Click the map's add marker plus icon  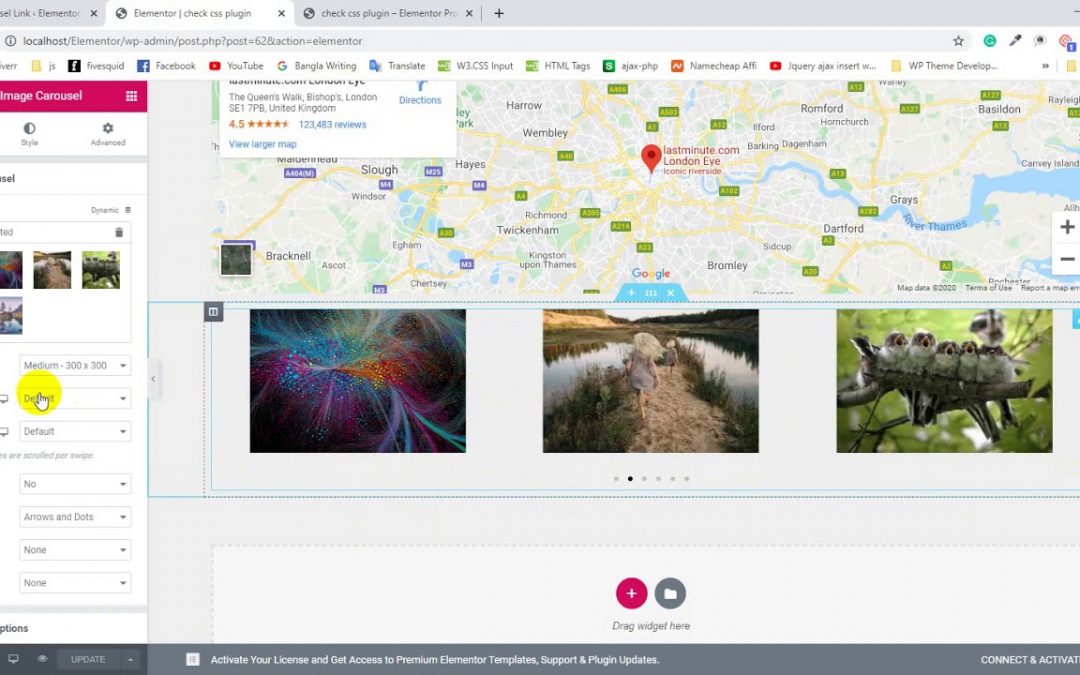pyautogui.click(x=630, y=293)
